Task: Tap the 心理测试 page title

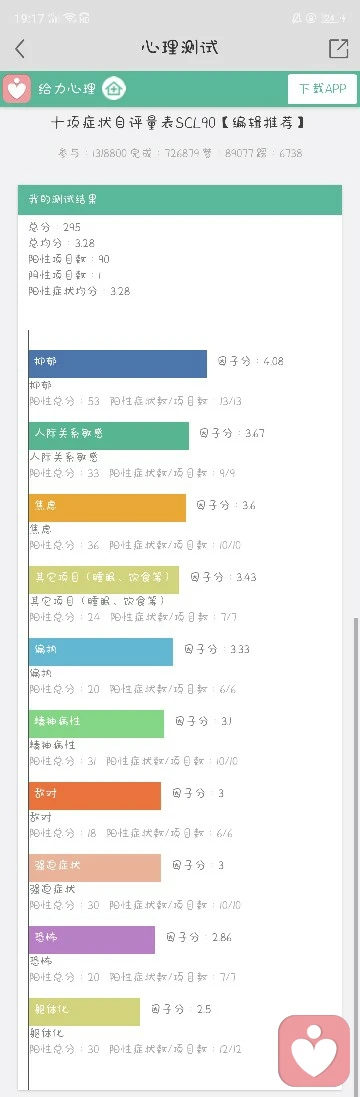Action: click(x=180, y=48)
